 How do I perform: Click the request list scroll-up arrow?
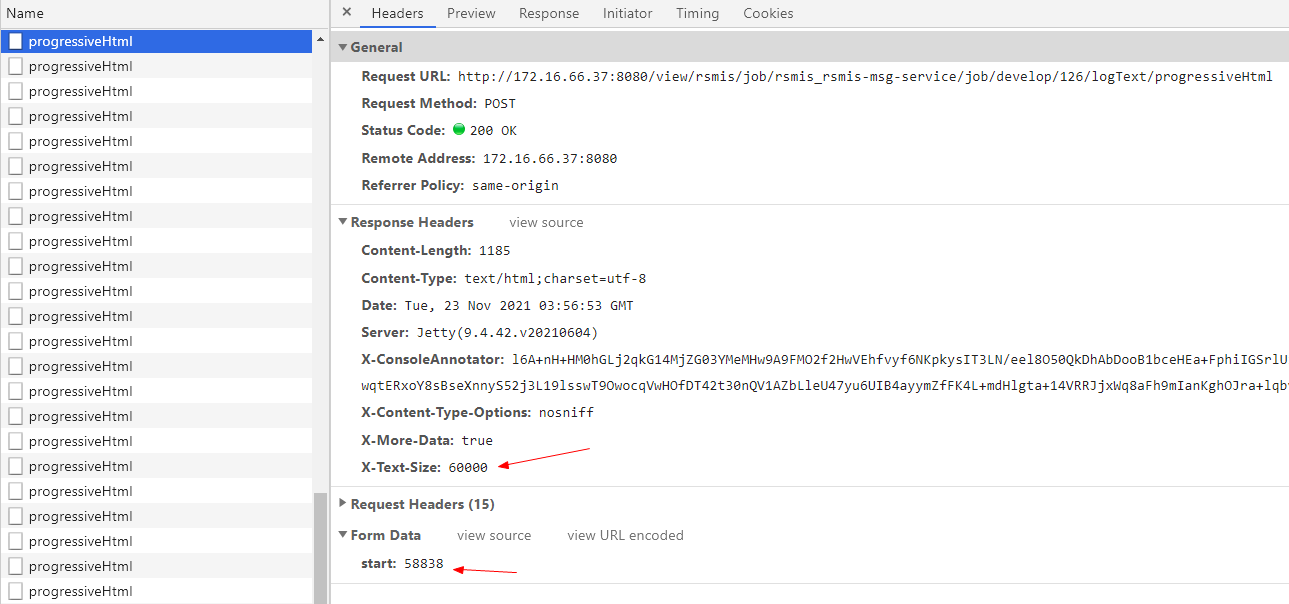[x=320, y=41]
